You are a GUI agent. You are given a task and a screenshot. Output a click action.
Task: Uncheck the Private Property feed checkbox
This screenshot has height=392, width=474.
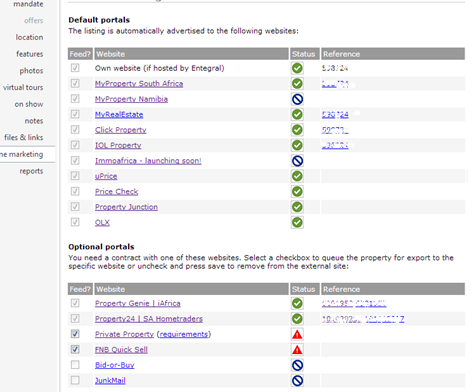75,334
